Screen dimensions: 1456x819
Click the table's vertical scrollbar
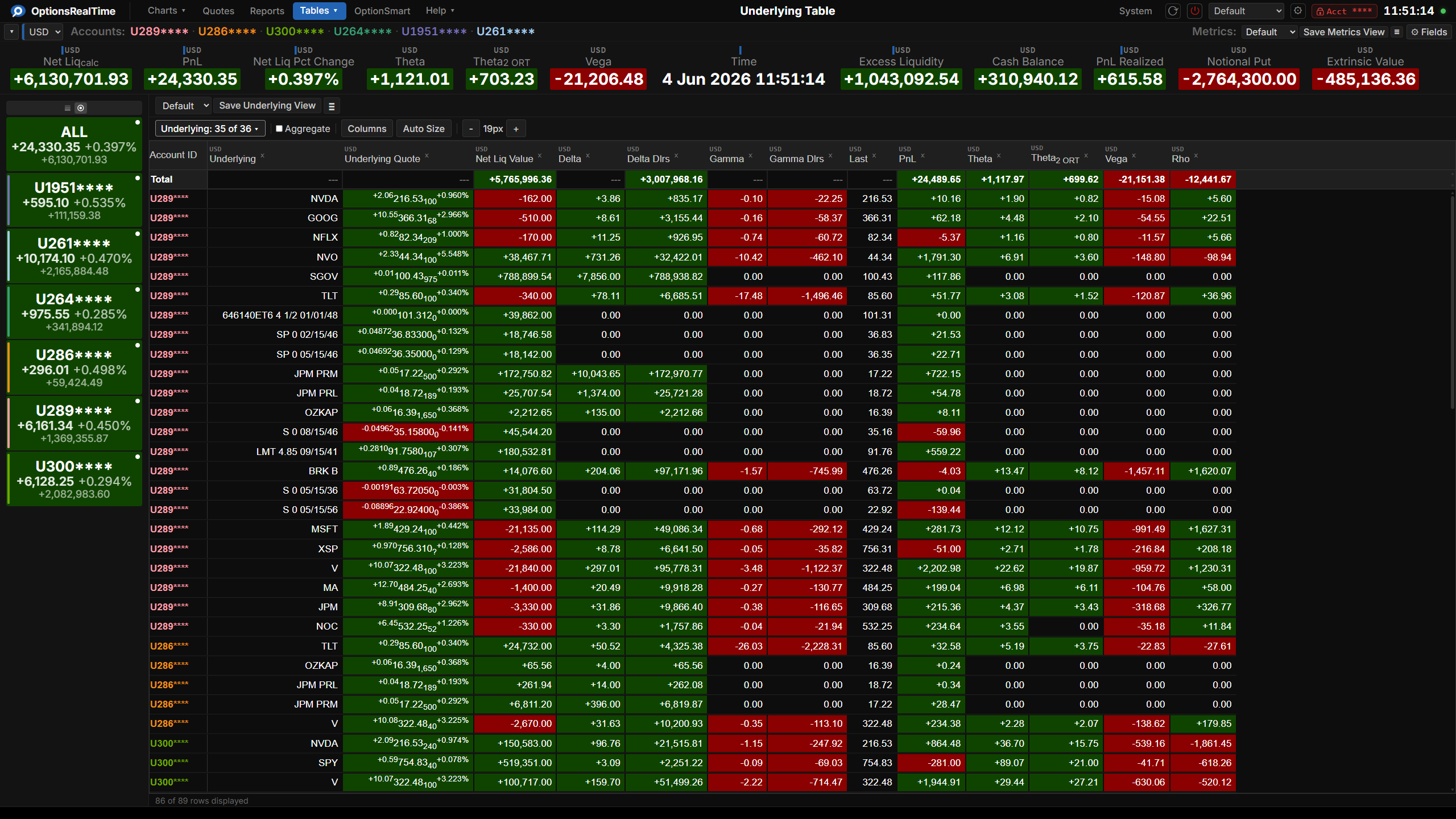[x=1452, y=301]
